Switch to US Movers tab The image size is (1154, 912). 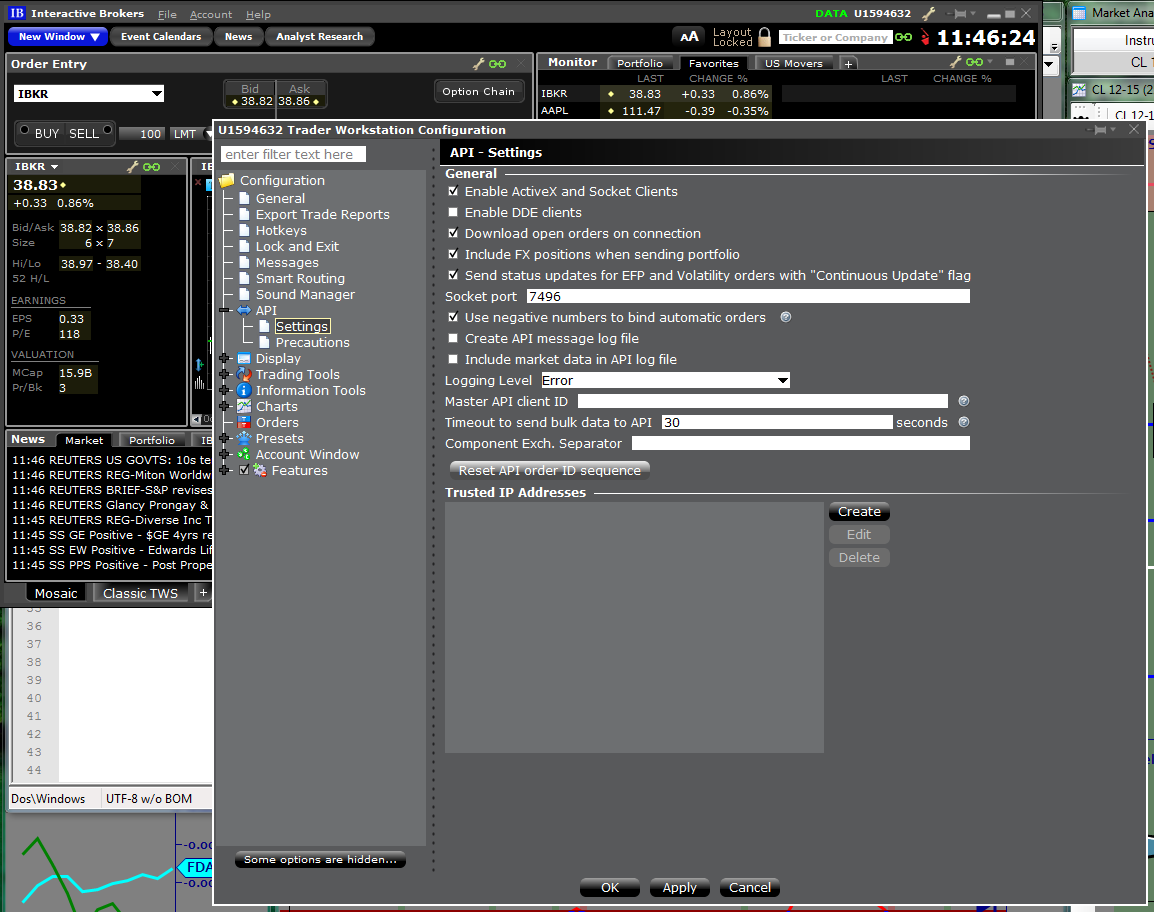point(793,63)
